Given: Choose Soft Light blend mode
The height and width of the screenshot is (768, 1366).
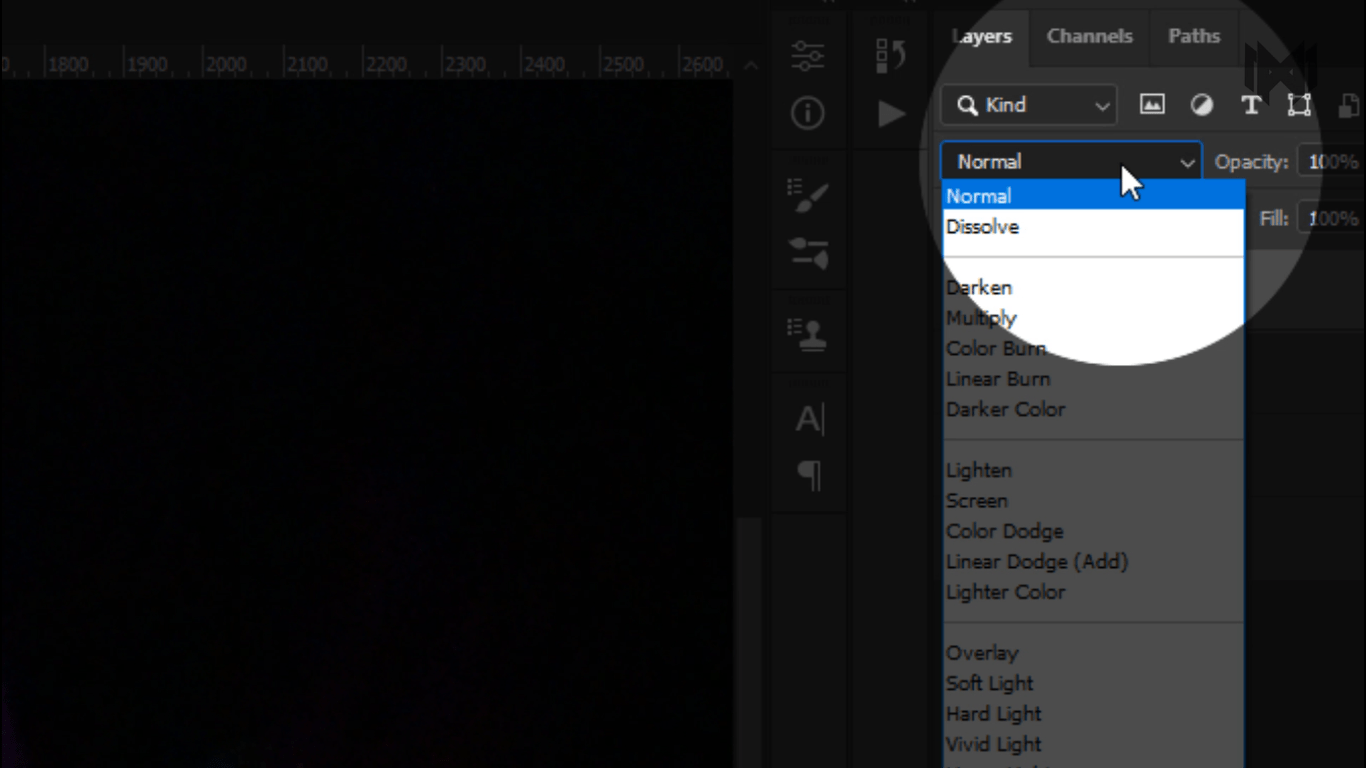Looking at the screenshot, I should [1093, 684].
